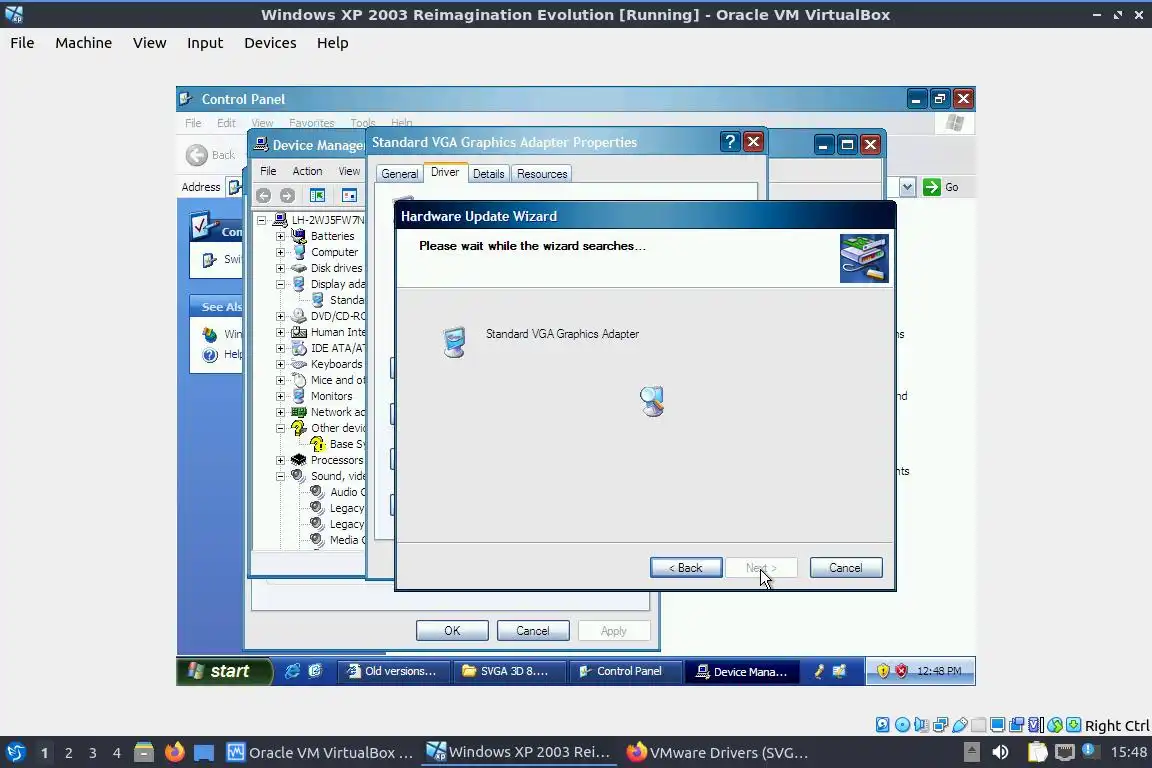
Task: Switch to Oracle VM VirtualBox Manager taskbar entry
Action: [x=320, y=752]
